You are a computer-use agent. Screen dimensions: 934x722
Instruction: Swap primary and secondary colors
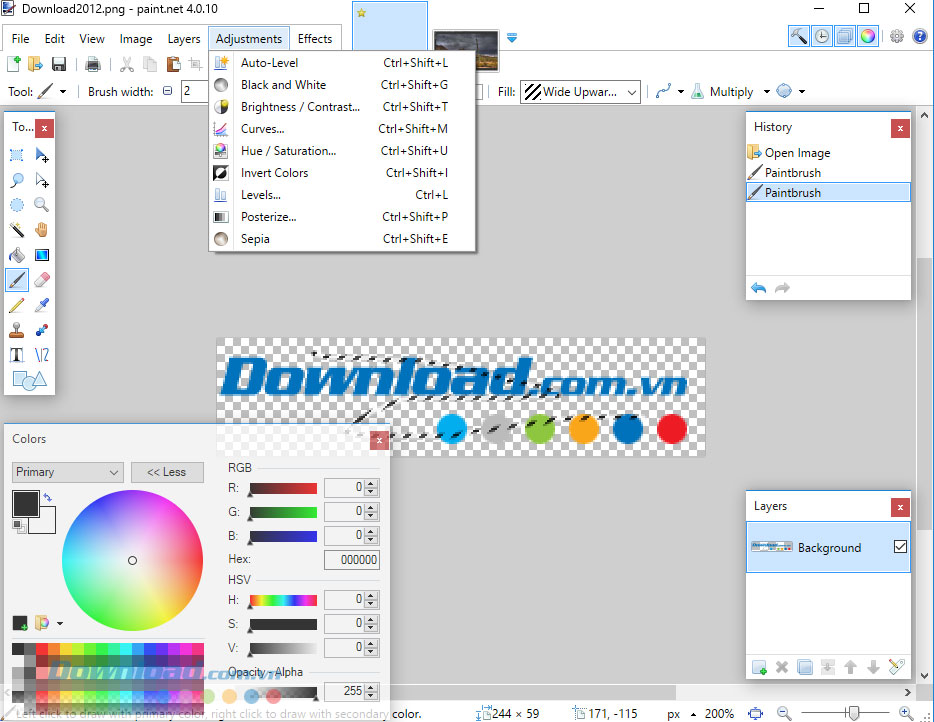pos(48,497)
